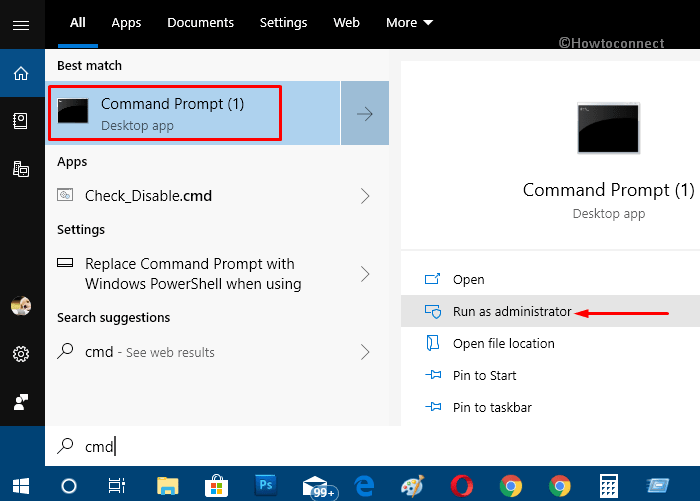Expand Command Prompt details with the arrow

coord(365,113)
